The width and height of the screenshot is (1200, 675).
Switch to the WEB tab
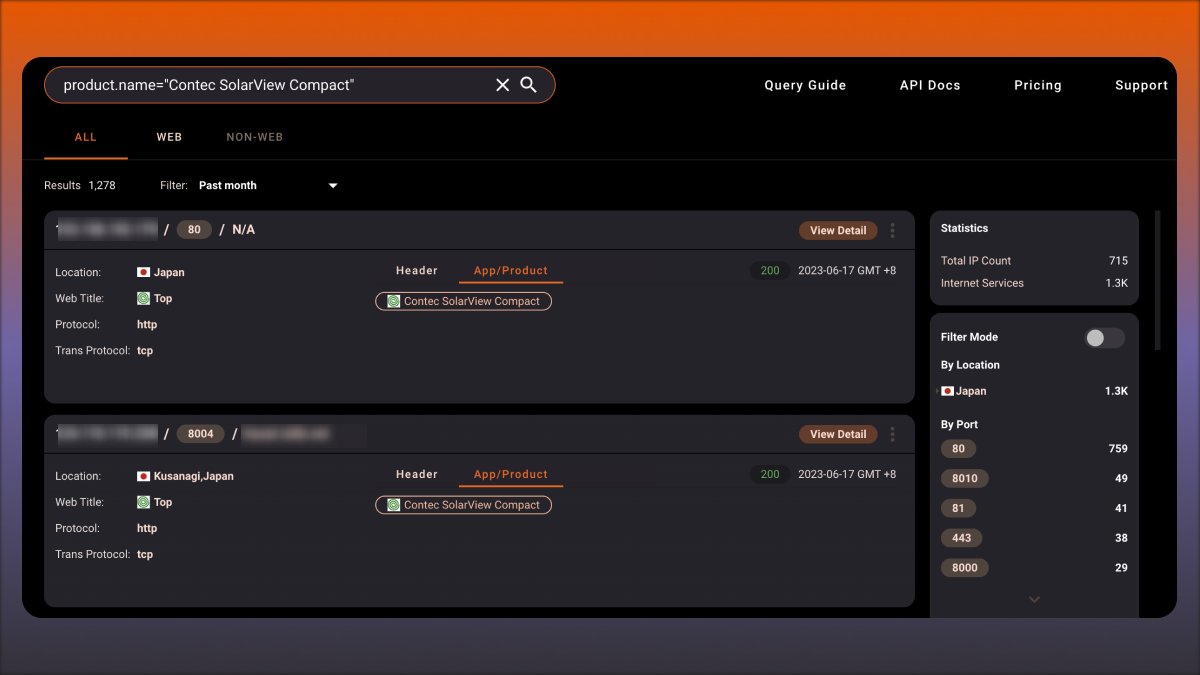[169, 137]
